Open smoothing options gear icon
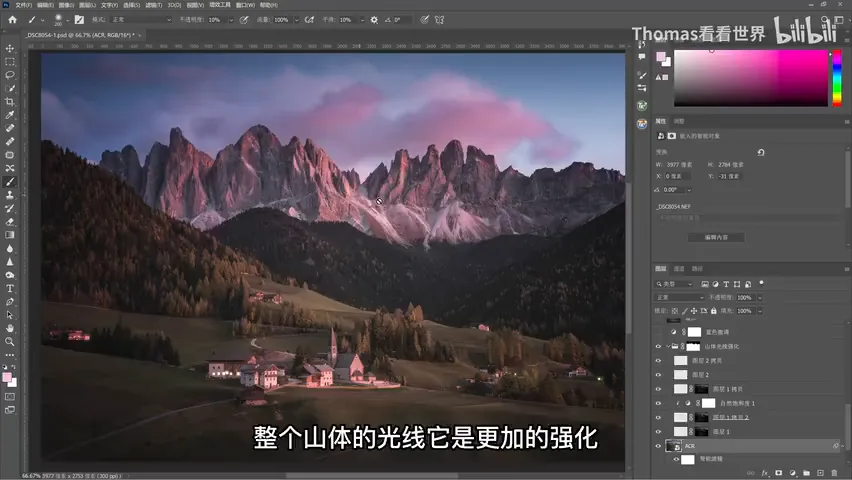The image size is (852, 480). pyautogui.click(x=374, y=20)
